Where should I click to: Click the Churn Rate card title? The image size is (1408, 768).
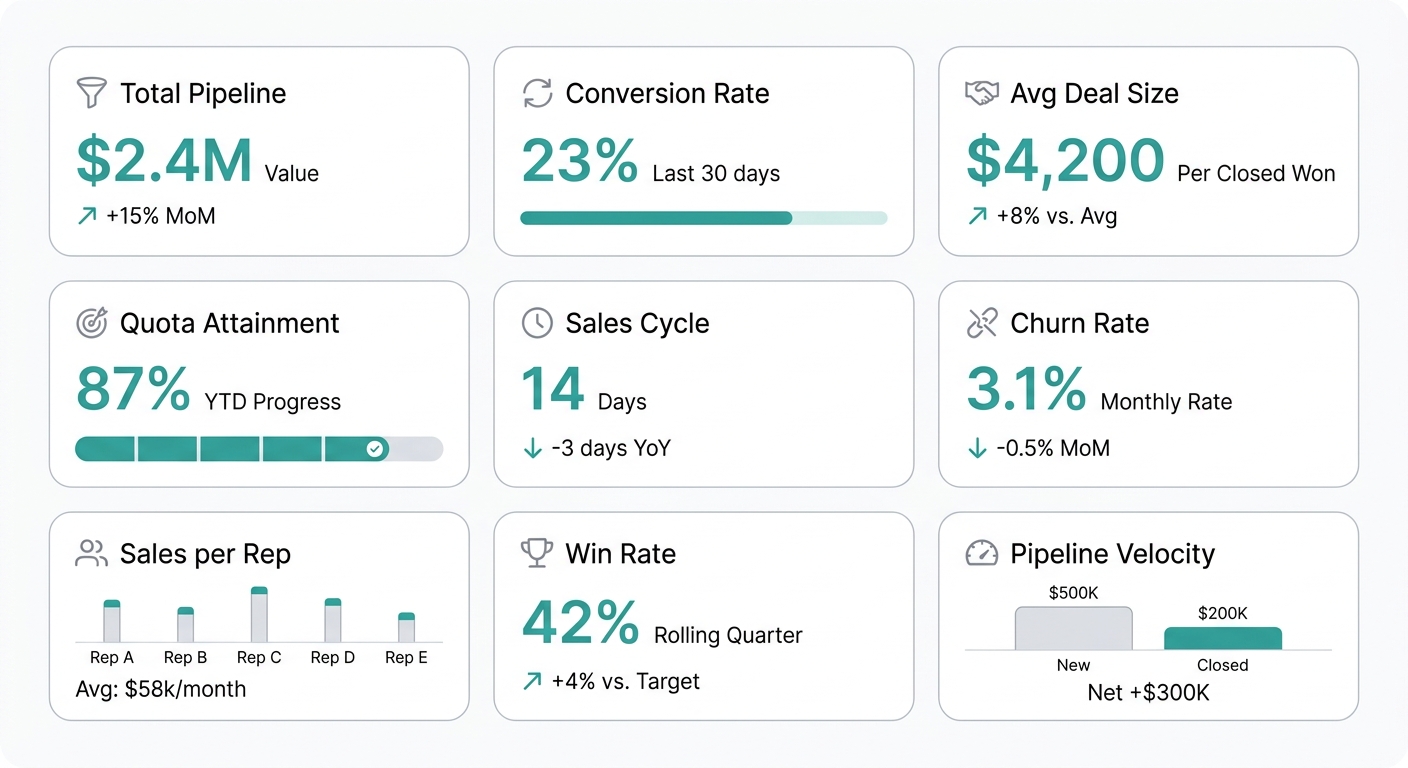coord(1080,323)
